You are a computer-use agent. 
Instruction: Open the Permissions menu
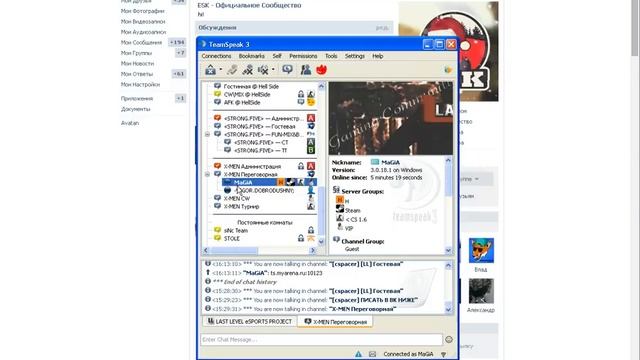(303, 56)
